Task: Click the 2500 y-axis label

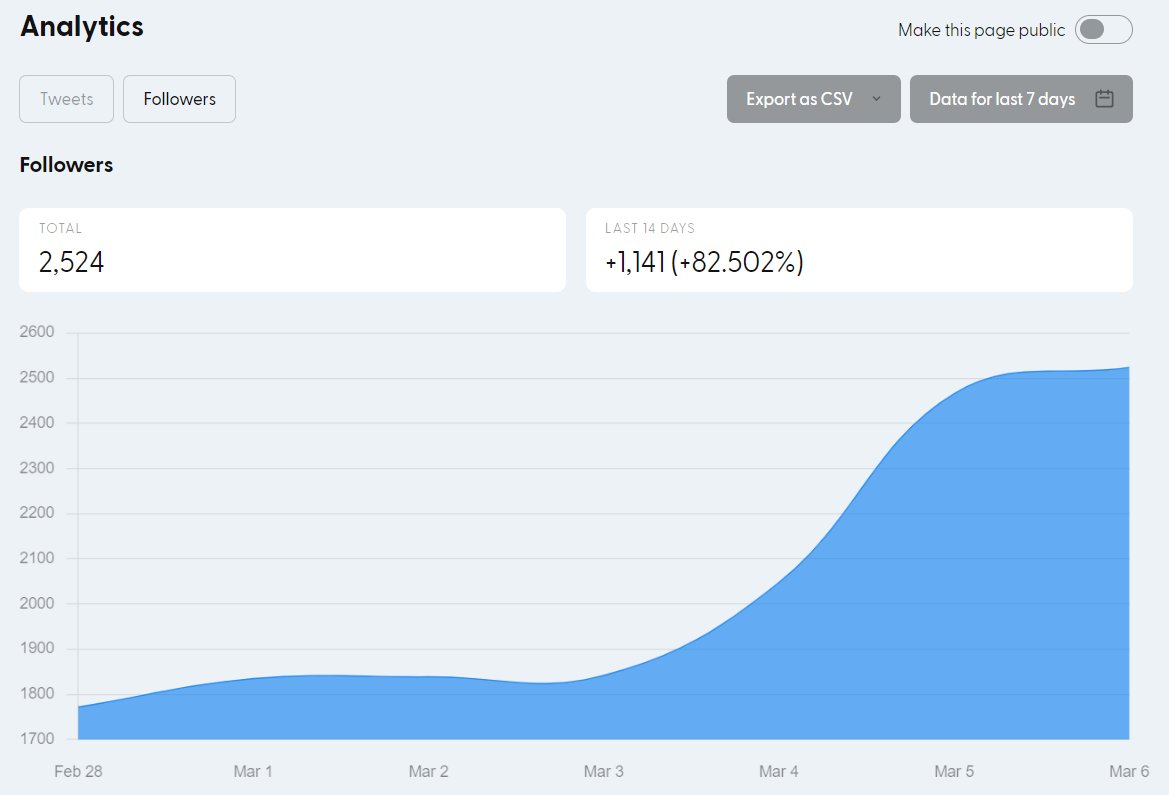Action: 37,377
